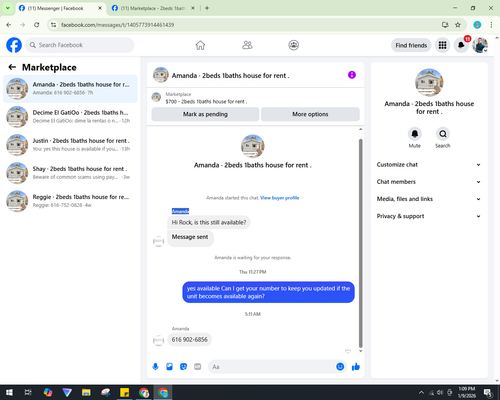Search within the conversation using magnifier icon

point(443,134)
